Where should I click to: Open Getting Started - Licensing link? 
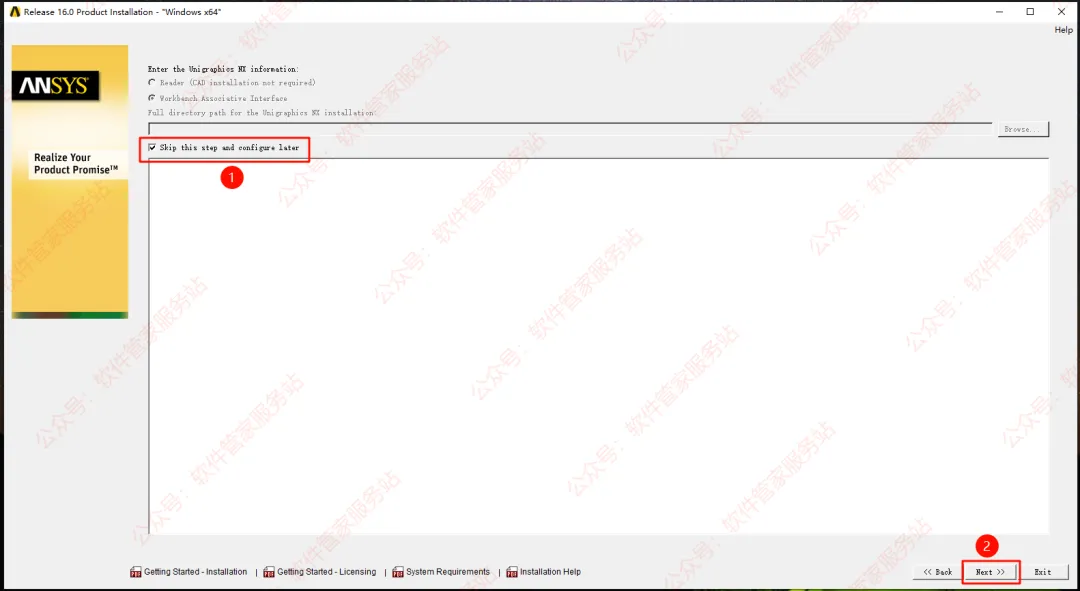pos(326,572)
